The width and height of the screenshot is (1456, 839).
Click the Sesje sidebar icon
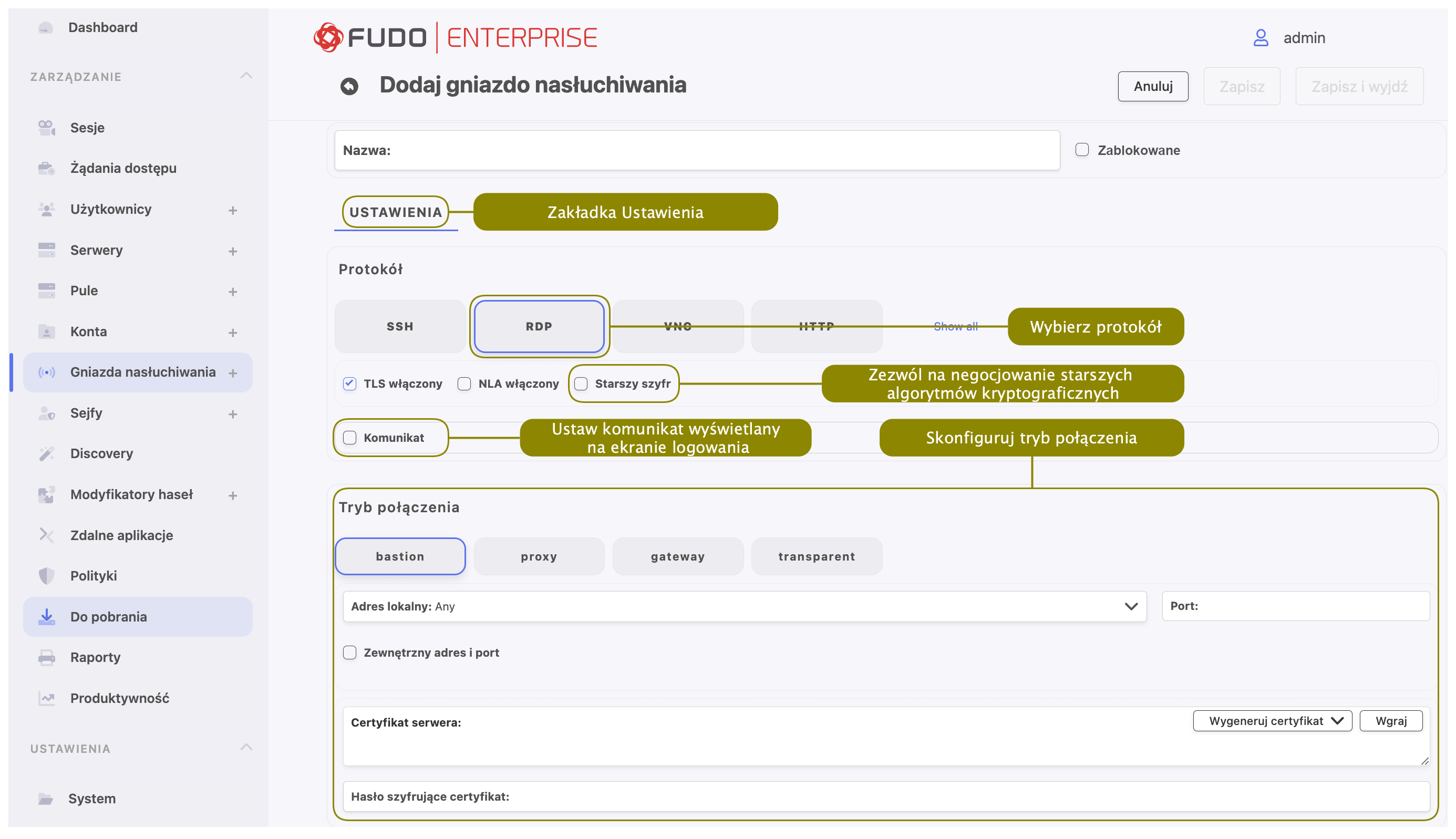point(47,127)
